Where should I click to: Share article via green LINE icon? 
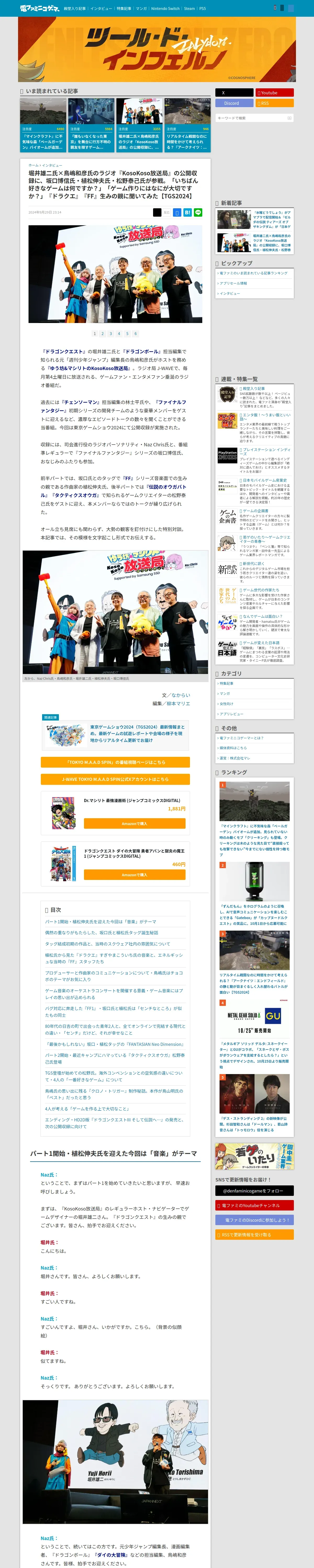pyautogui.click(x=198, y=212)
